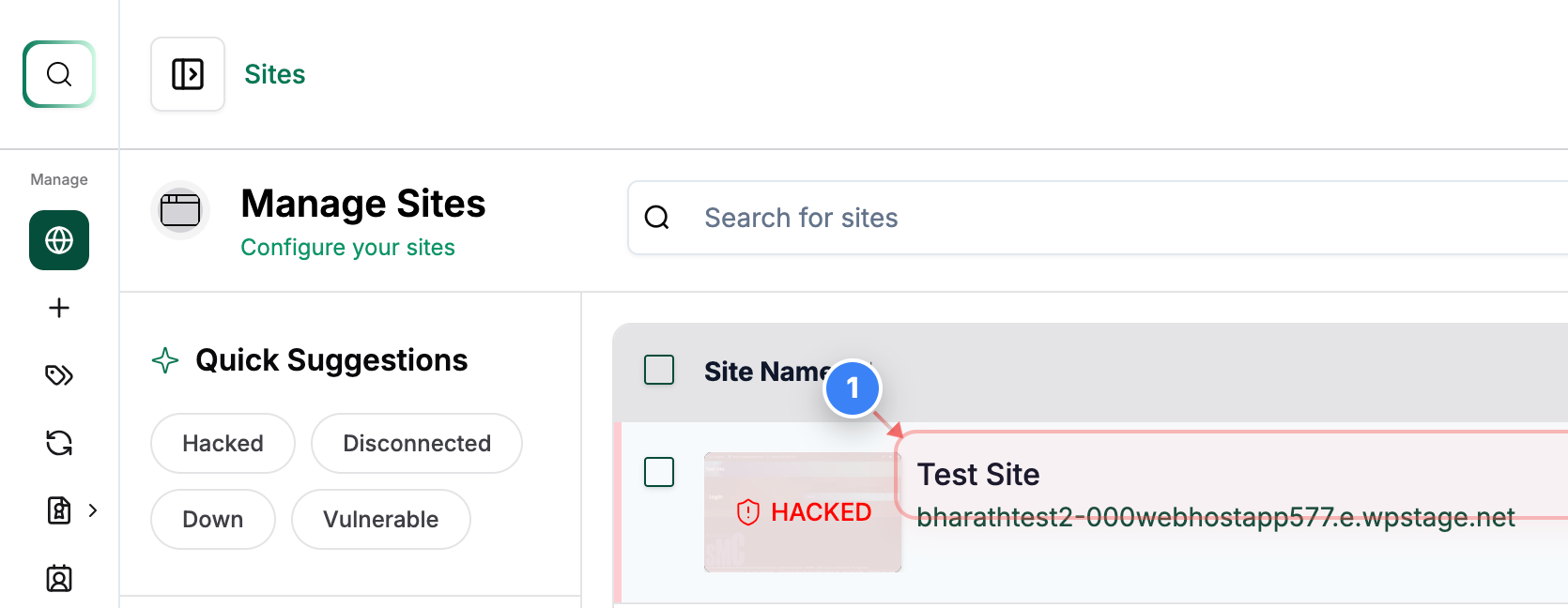Check the checkbox for the Test Site row
The width and height of the screenshot is (1568, 608).
point(659,473)
